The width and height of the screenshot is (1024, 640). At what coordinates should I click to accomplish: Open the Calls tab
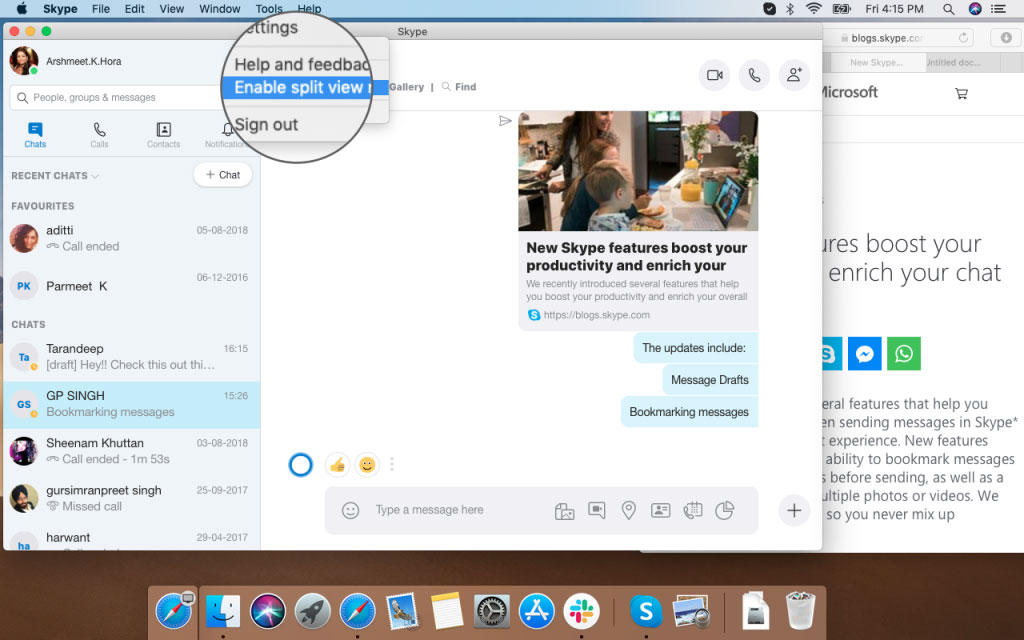click(99, 135)
